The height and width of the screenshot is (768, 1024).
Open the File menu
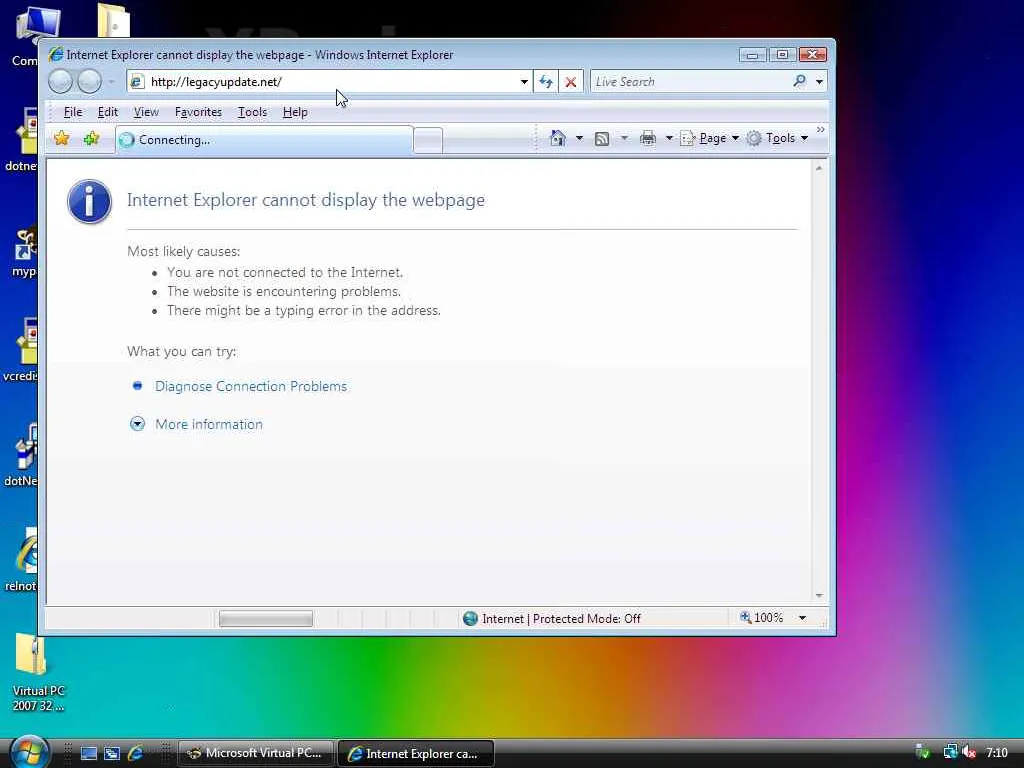tap(72, 112)
